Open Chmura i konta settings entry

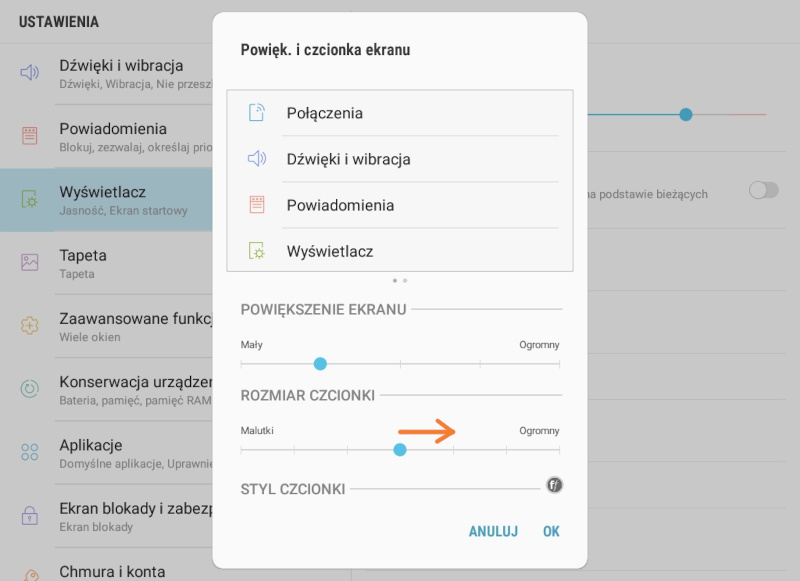[x=110, y=571]
